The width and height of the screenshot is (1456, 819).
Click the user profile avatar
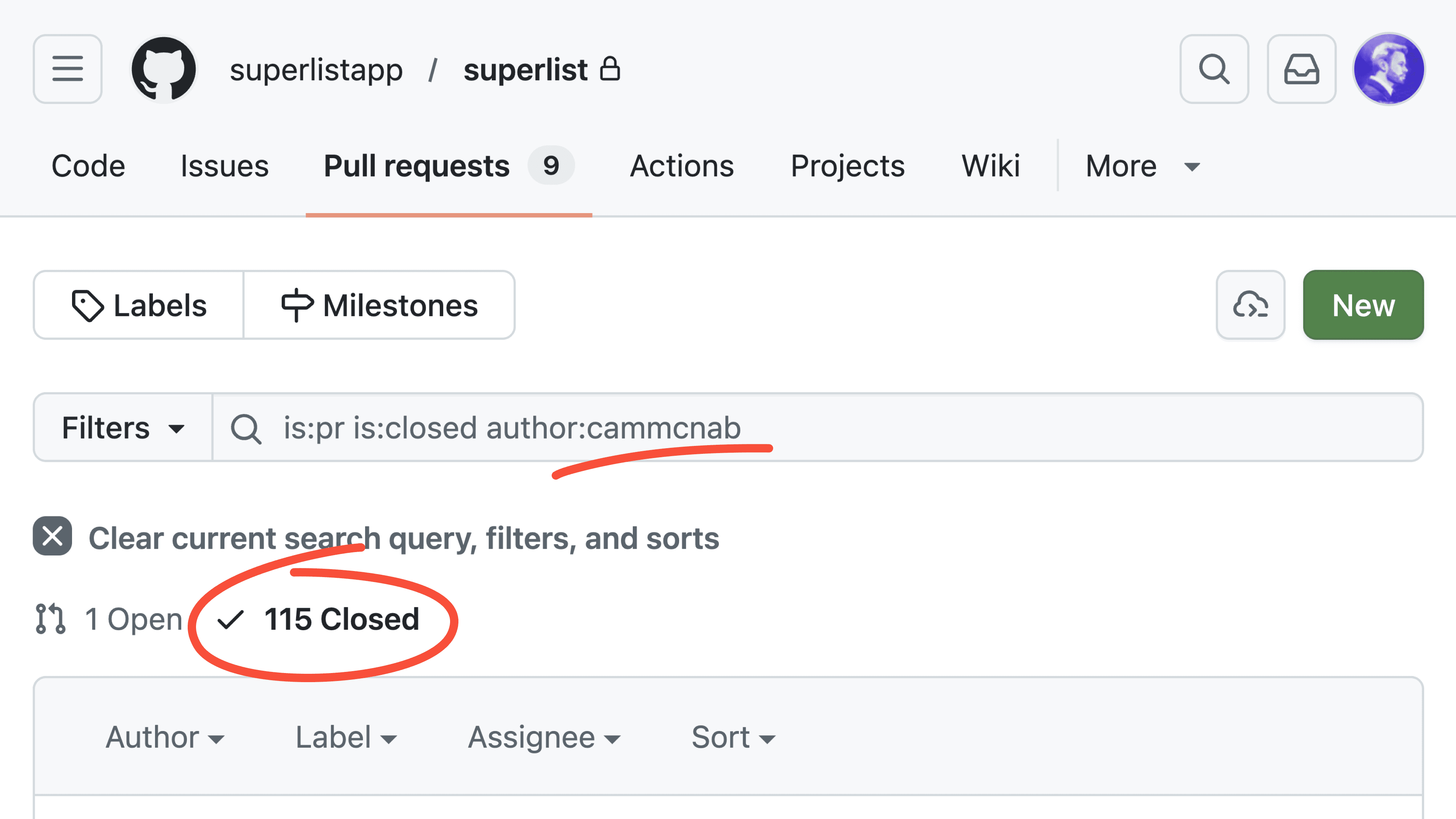pos(1388,69)
